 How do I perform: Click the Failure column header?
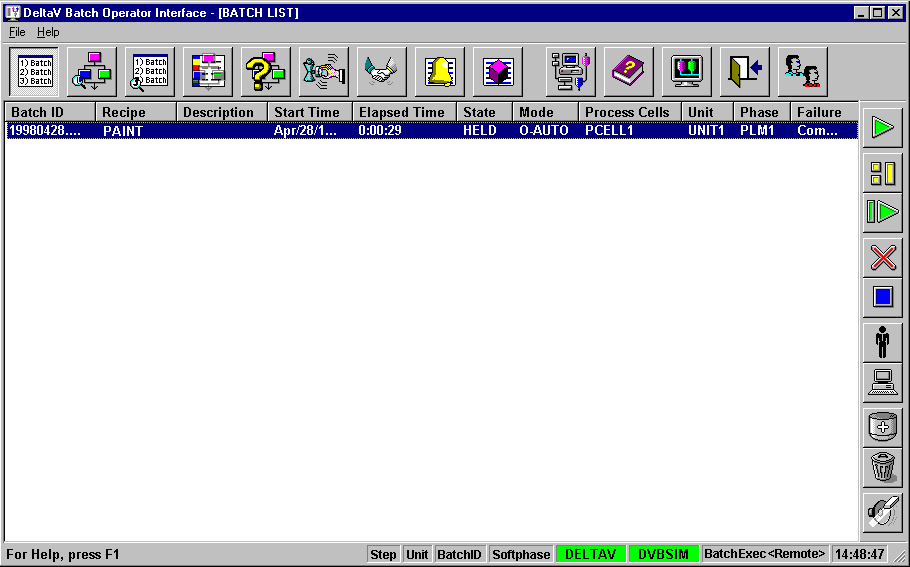pos(825,112)
